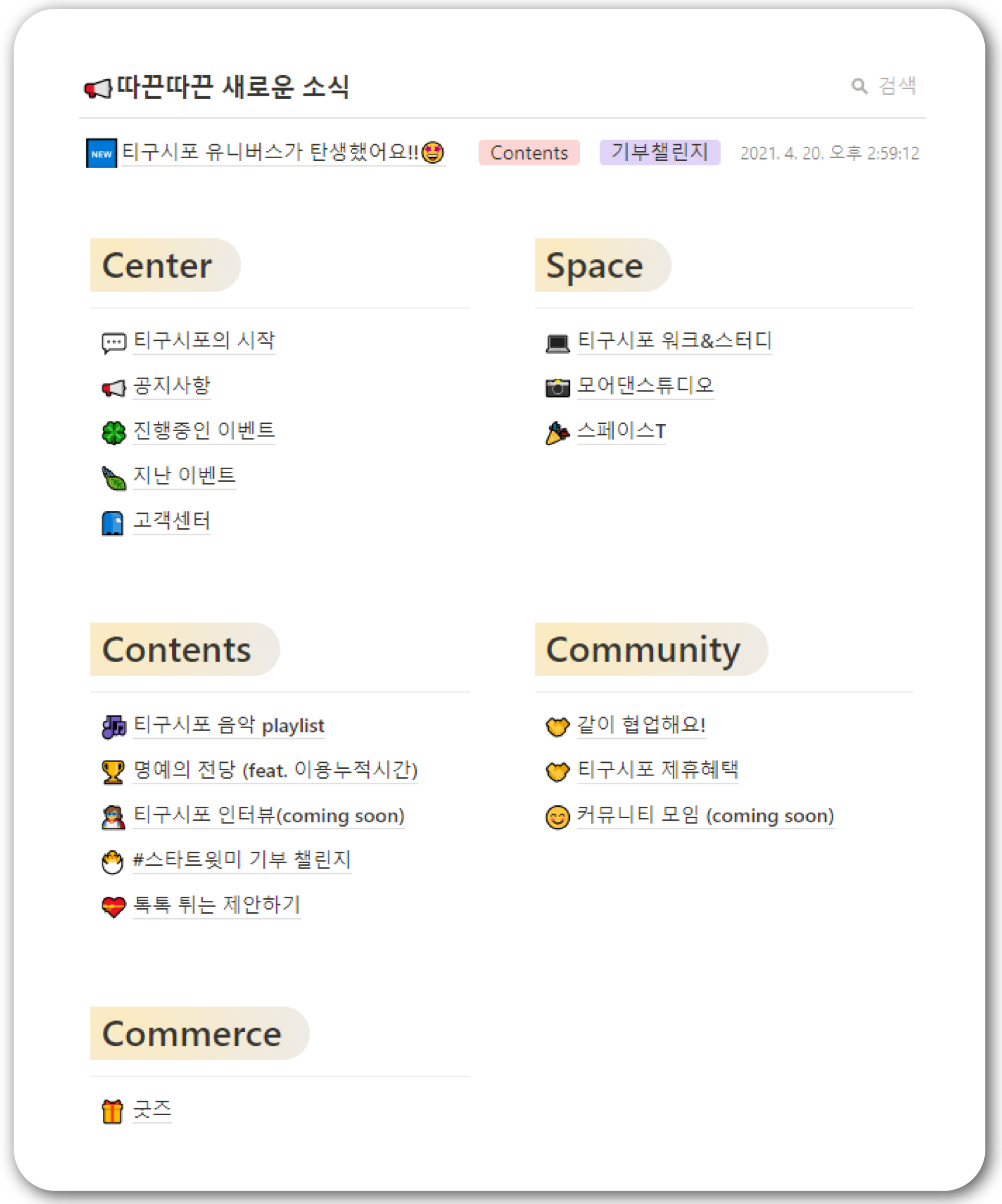The image size is (1002, 1204).
Task: Click the party popper icon by 스페이스T
Action: [x=557, y=433]
